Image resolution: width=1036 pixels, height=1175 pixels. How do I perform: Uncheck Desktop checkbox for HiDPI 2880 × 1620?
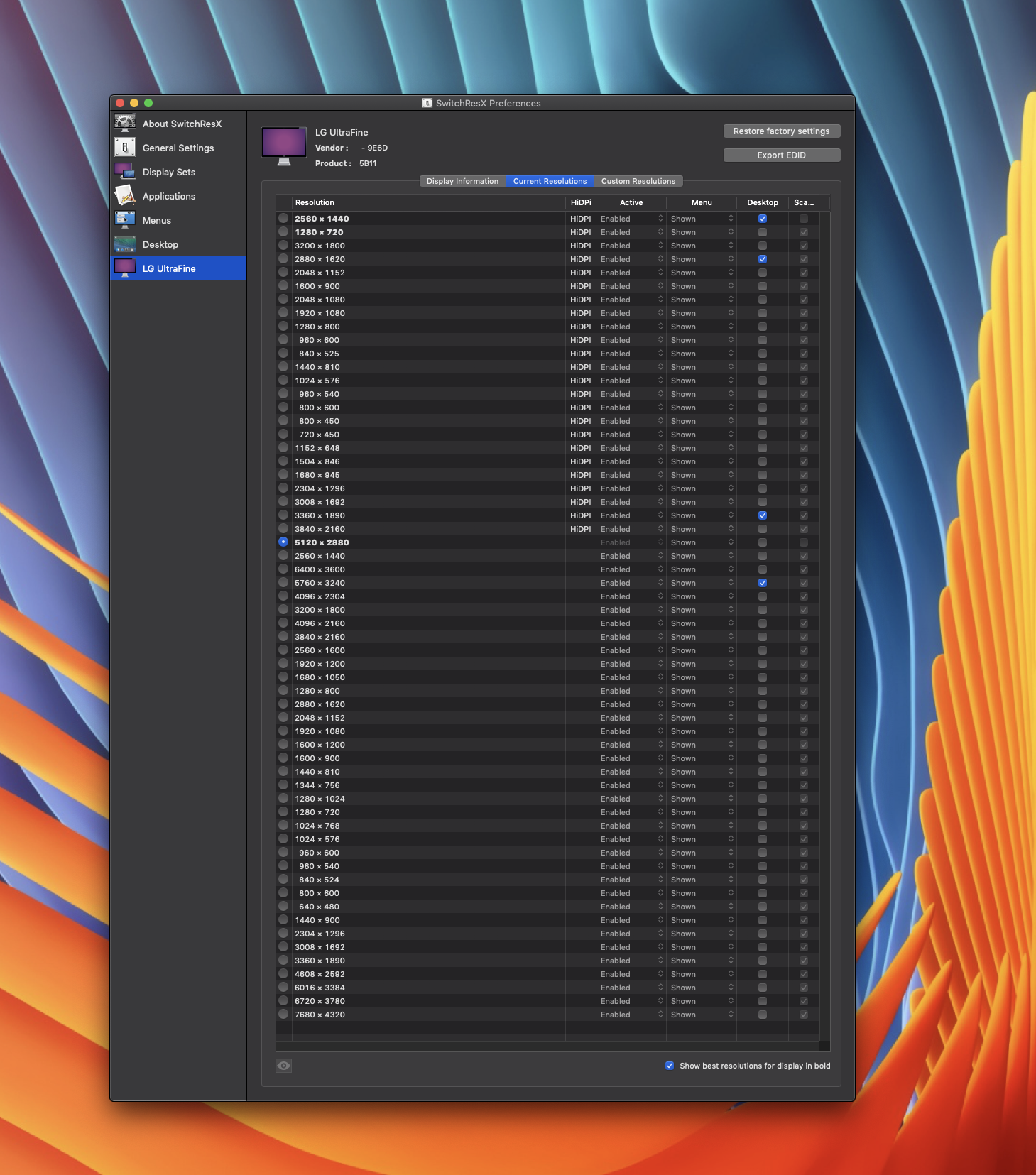tap(763, 259)
